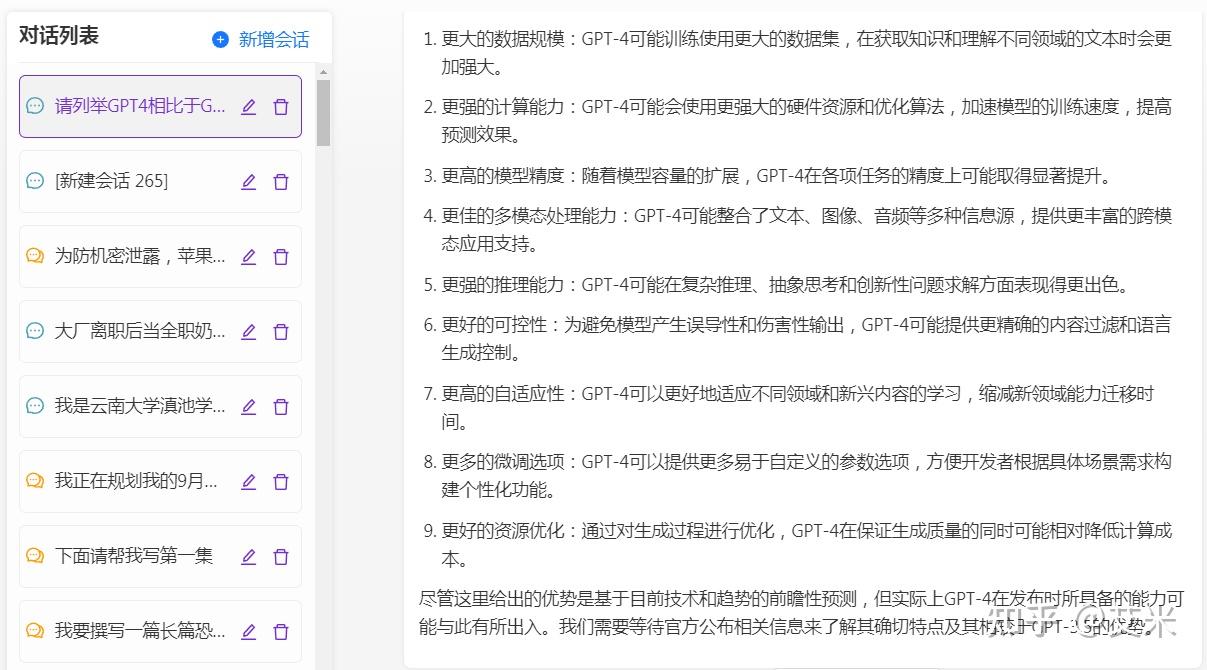
Task: Click the conversation list scrollbar thumb
Action: [323, 113]
